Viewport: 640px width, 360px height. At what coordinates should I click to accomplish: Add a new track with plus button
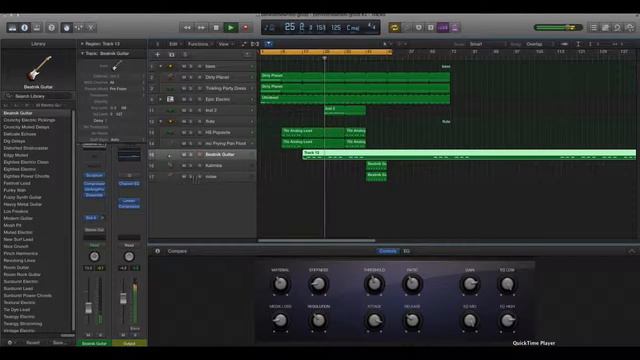(158, 55)
